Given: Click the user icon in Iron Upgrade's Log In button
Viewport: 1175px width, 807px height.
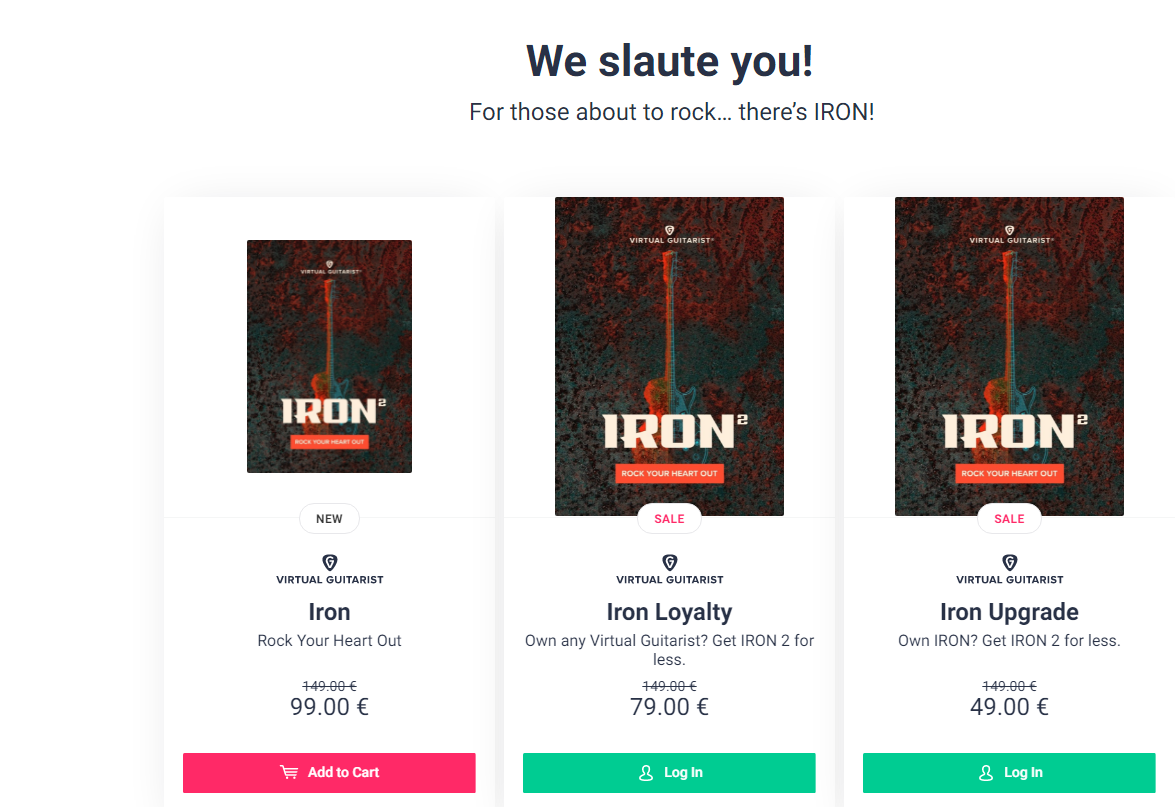Looking at the screenshot, I should [985, 772].
